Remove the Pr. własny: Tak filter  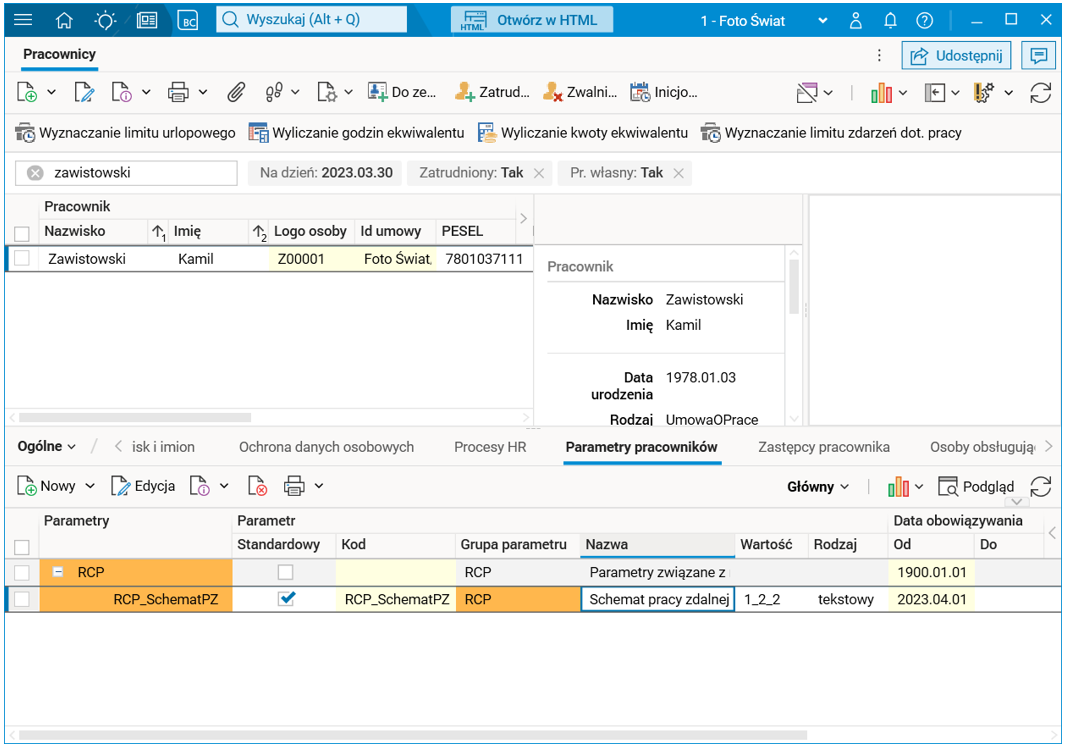(678, 173)
